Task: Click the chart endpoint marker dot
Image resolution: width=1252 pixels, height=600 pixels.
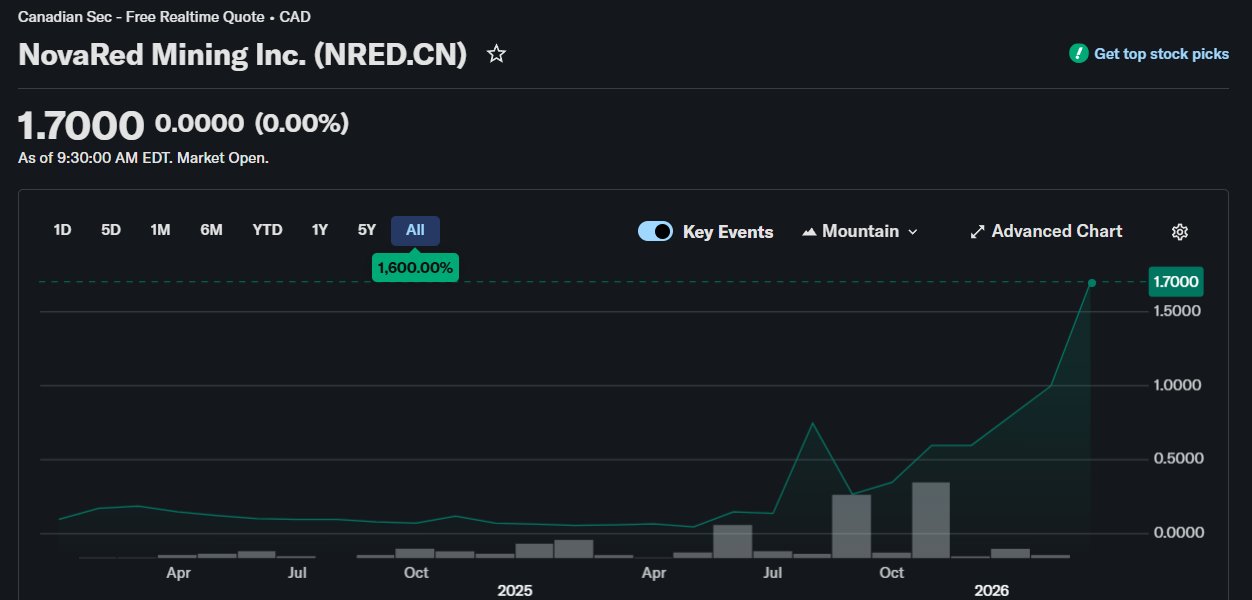Action: point(1091,283)
